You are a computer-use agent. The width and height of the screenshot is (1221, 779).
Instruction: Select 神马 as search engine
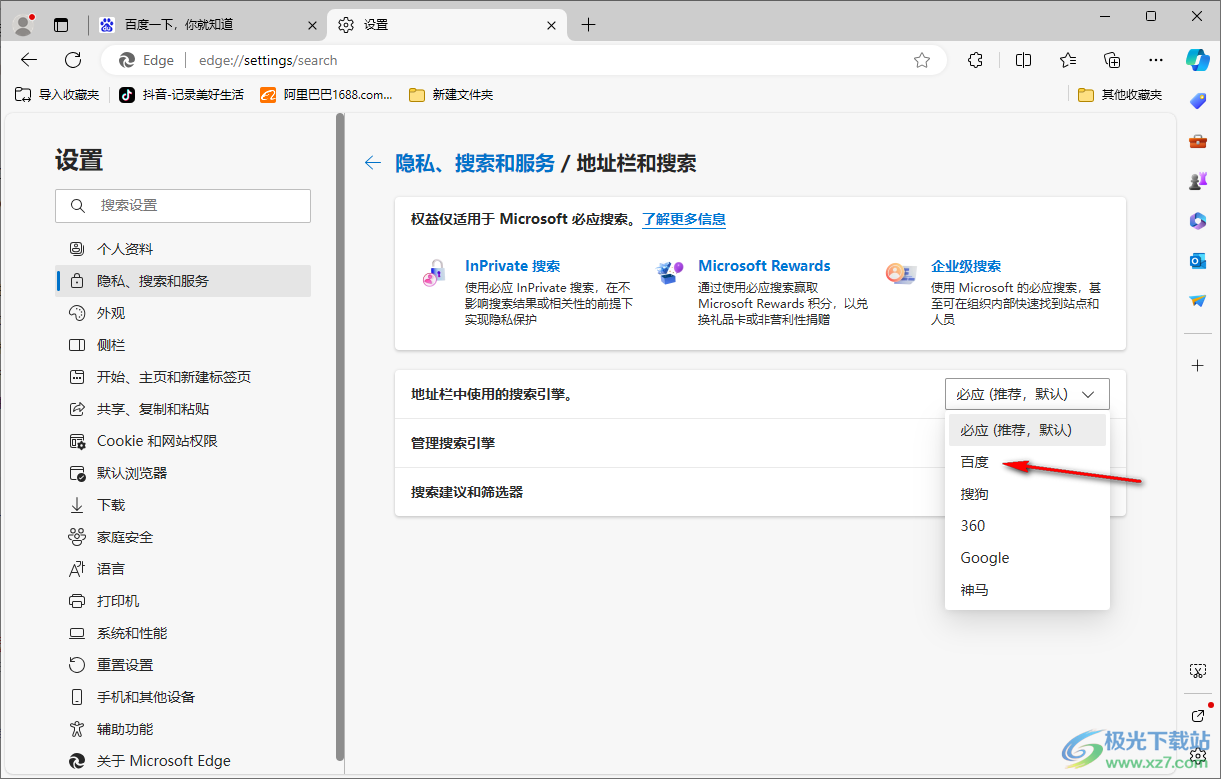point(1027,590)
